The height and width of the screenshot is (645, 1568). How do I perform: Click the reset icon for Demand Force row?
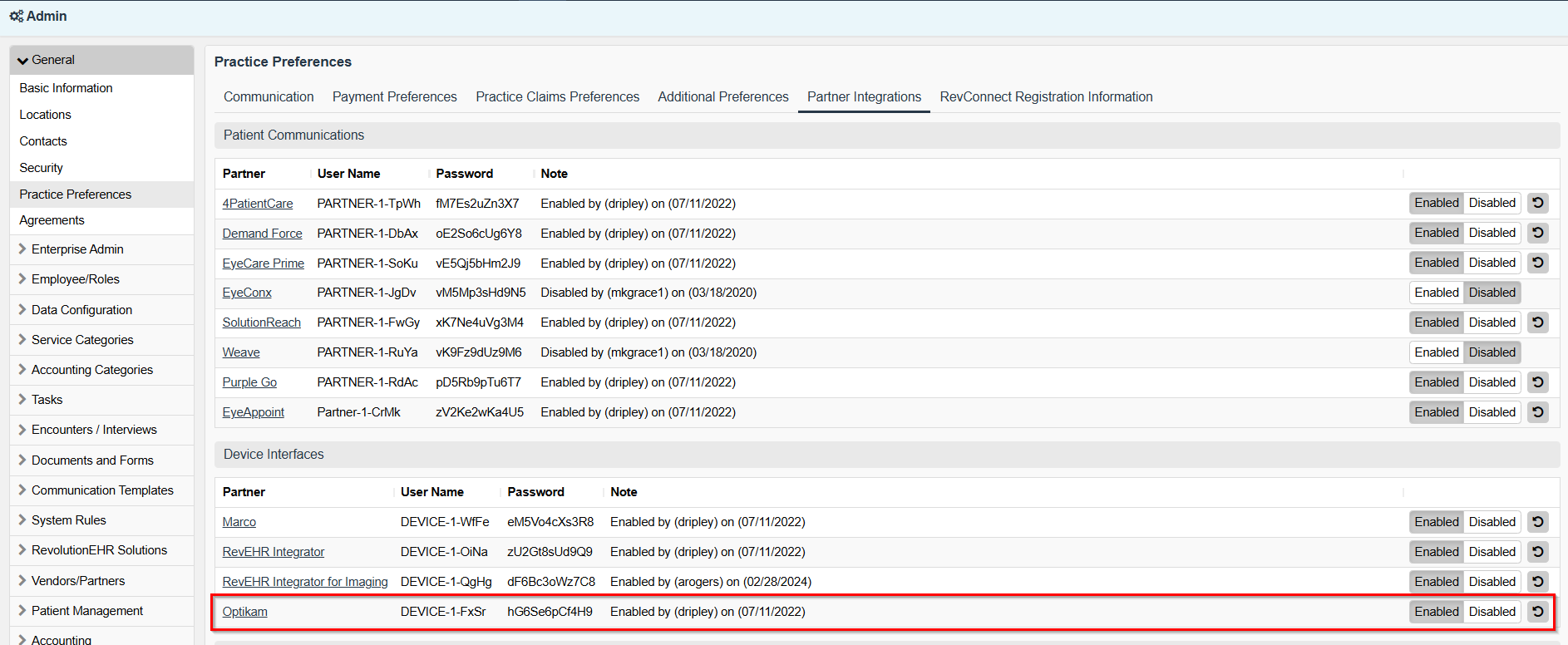click(x=1537, y=233)
